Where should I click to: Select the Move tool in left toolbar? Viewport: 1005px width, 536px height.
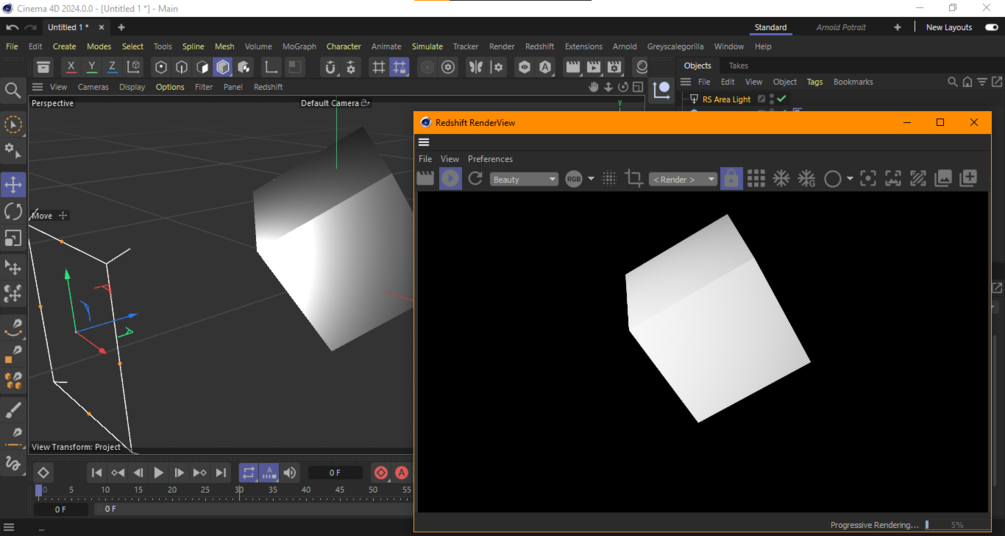pos(13,185)
